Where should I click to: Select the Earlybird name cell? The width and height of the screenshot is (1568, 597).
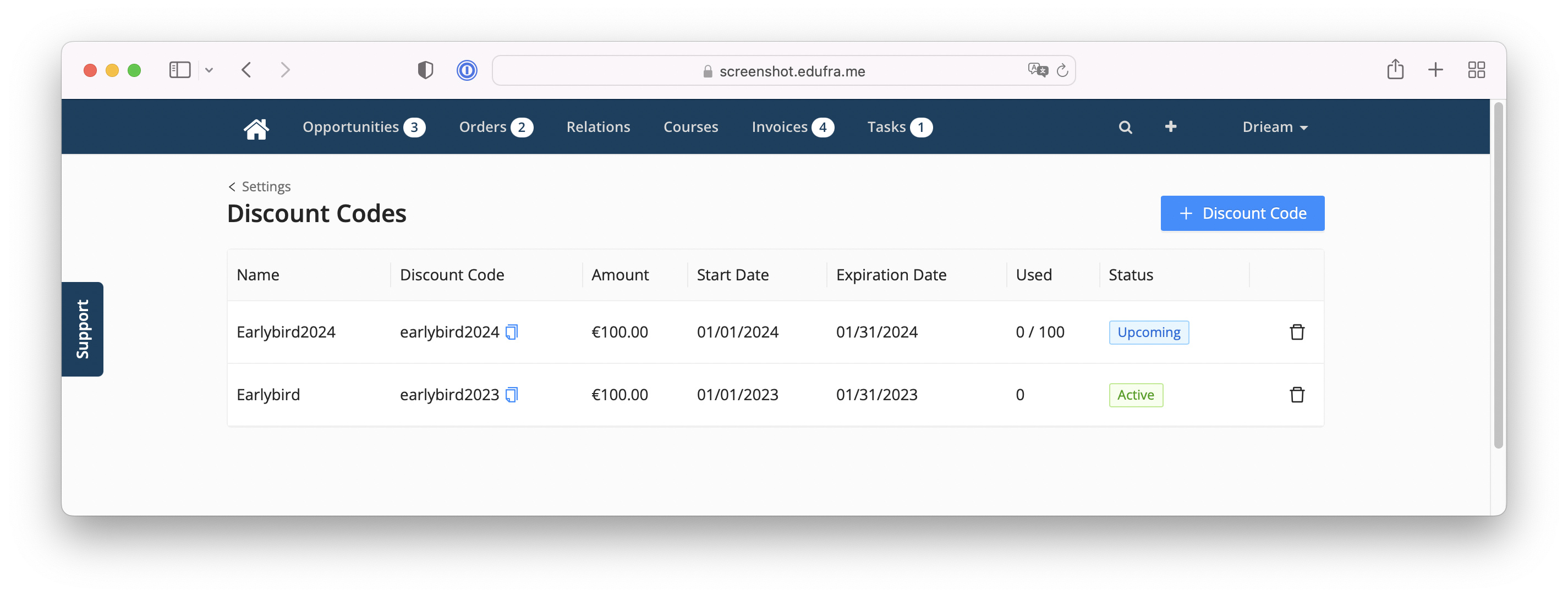pyautogui.click(x=268, y=395)
